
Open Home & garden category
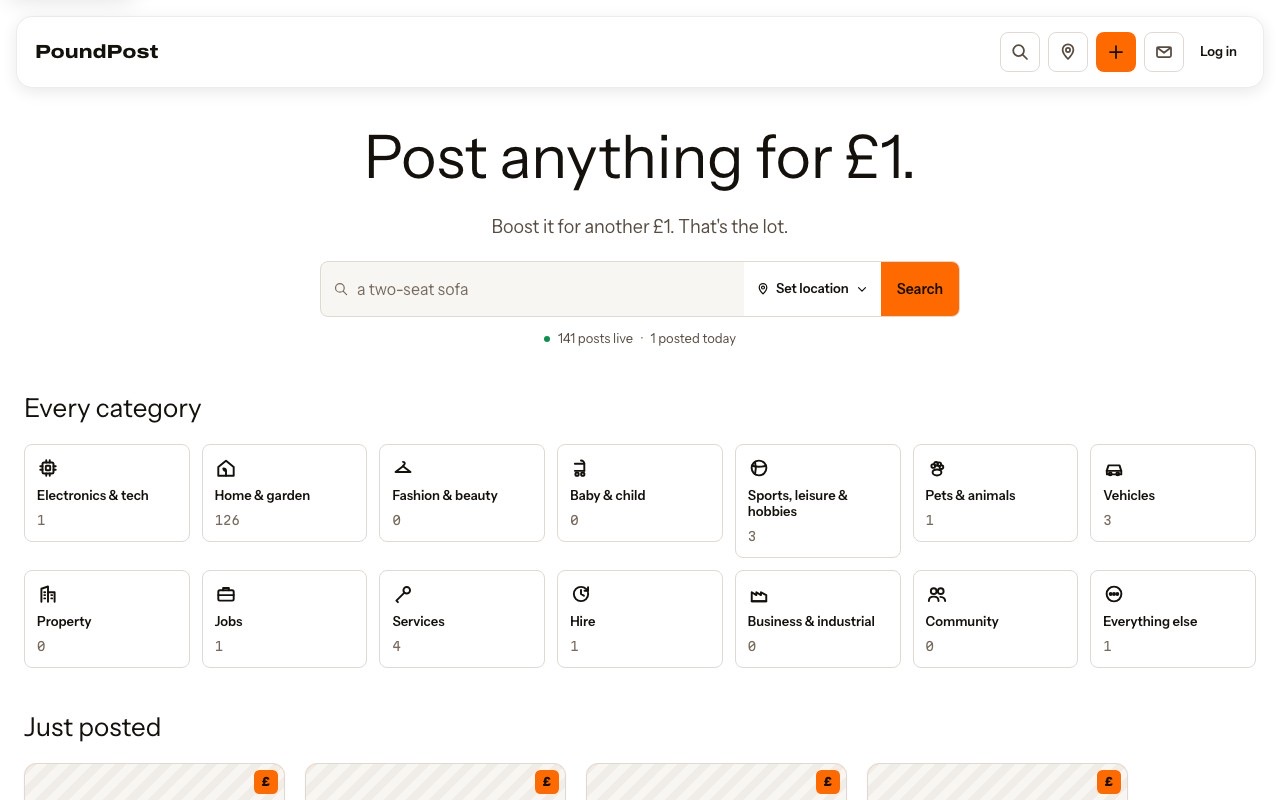pyautogui.click(x=284, y=493)
